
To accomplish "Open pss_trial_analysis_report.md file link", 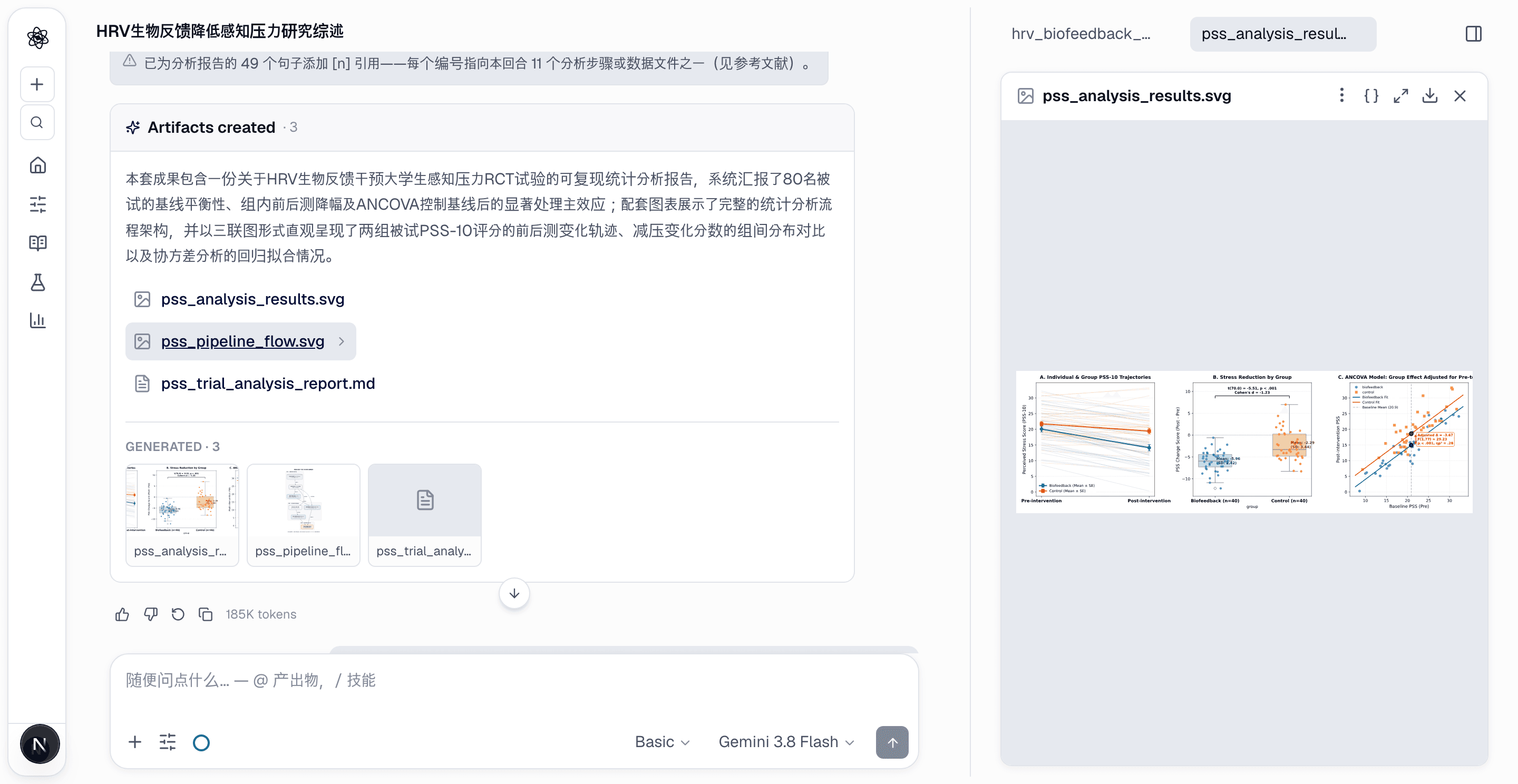I will click(x=268, y=384).
